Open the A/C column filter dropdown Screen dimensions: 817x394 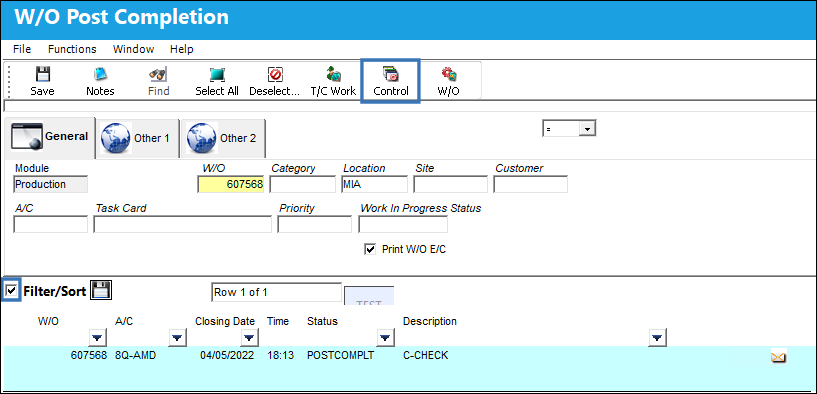pos(177,338)
